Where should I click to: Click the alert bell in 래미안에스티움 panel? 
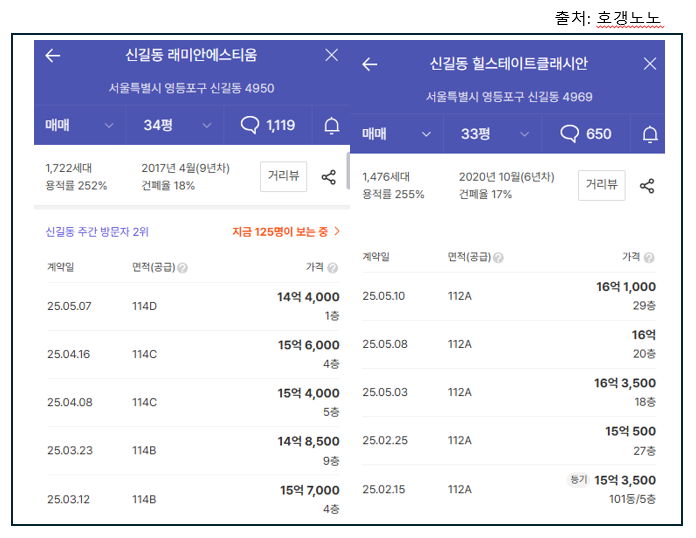332,126
